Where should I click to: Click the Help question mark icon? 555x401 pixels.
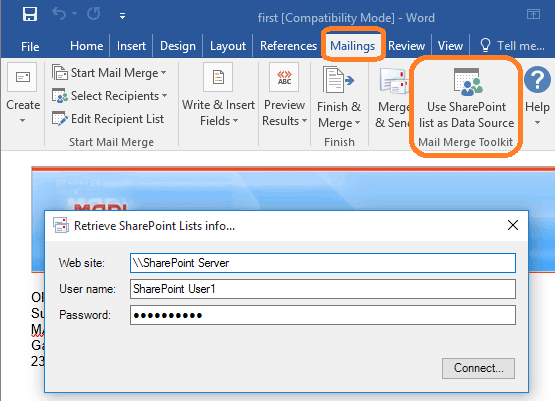(537, 80)
